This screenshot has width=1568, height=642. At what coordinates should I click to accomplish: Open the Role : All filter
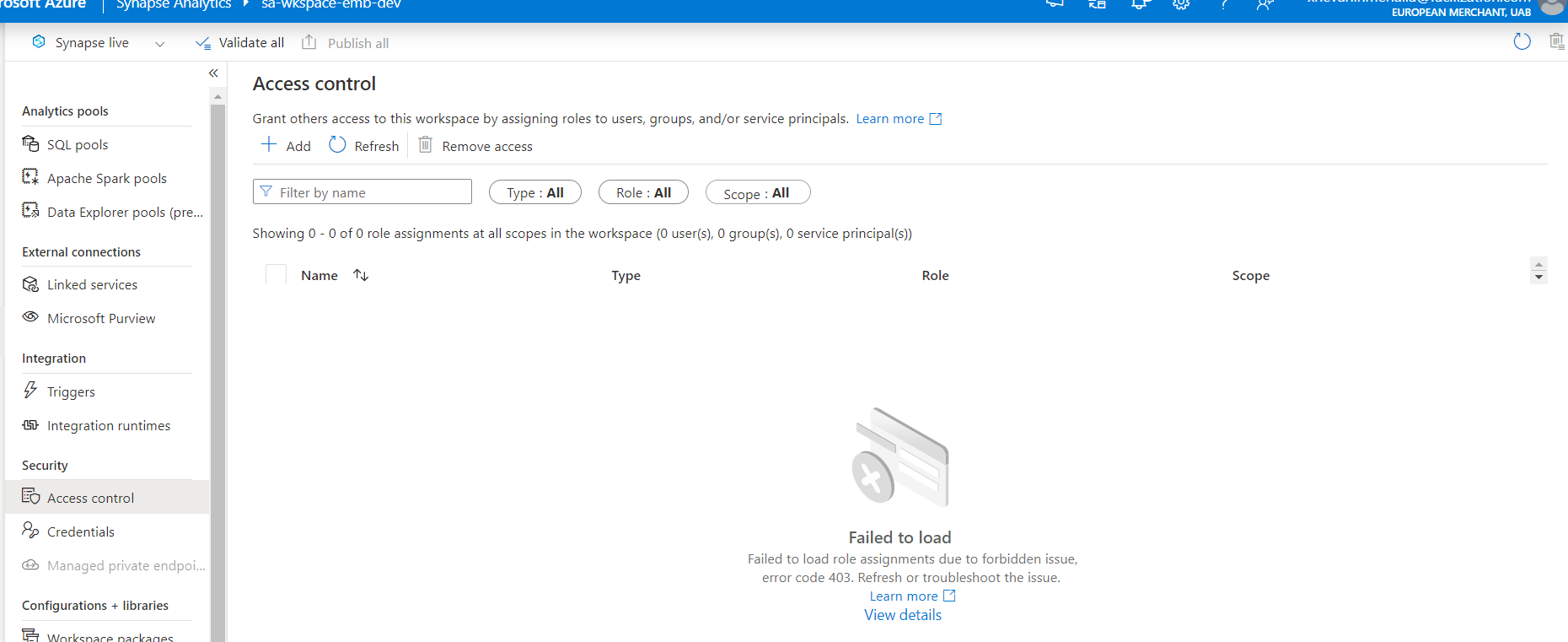(x=643, y=192)
